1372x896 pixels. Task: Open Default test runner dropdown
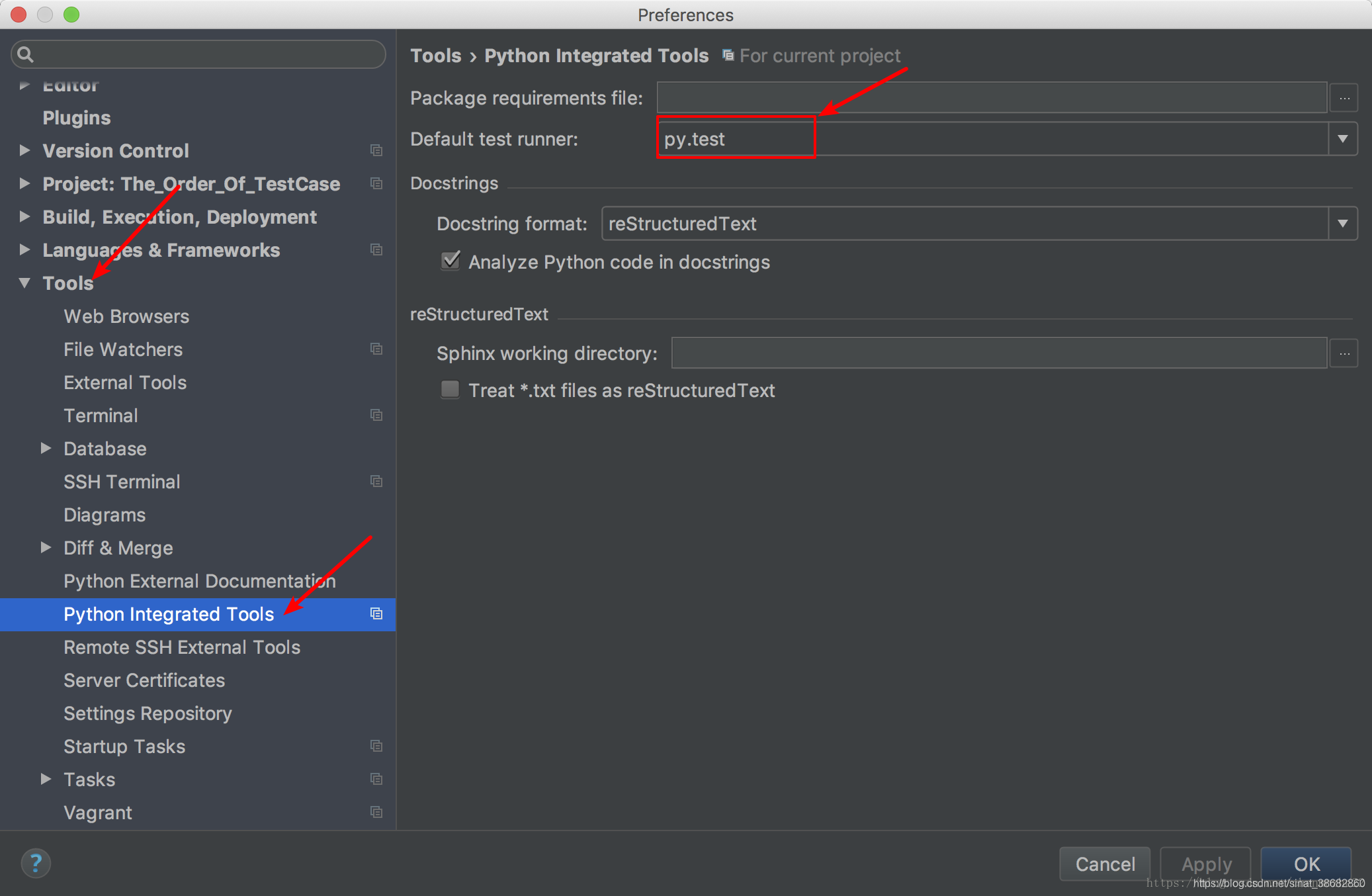pyautogui.click(x=1342, y=139)
